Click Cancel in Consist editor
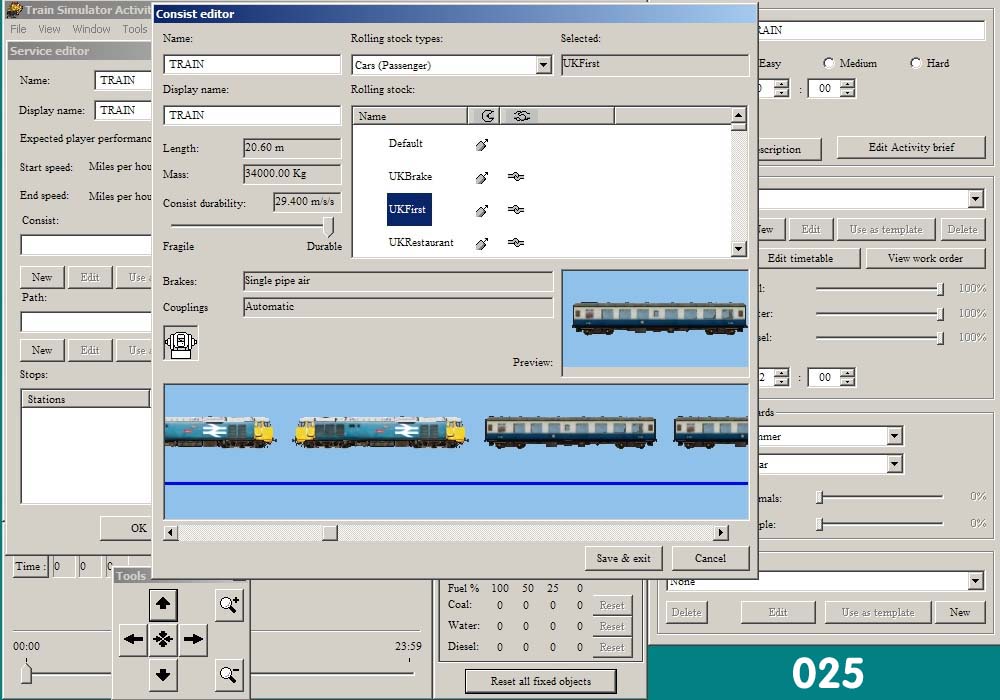The image size is (1000, 700). [710, 558]
